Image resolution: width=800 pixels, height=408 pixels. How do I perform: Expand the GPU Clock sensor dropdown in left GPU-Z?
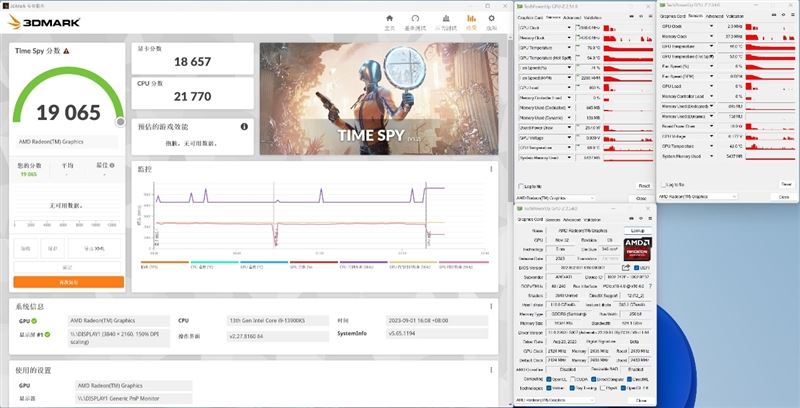(x=569, y=28)
